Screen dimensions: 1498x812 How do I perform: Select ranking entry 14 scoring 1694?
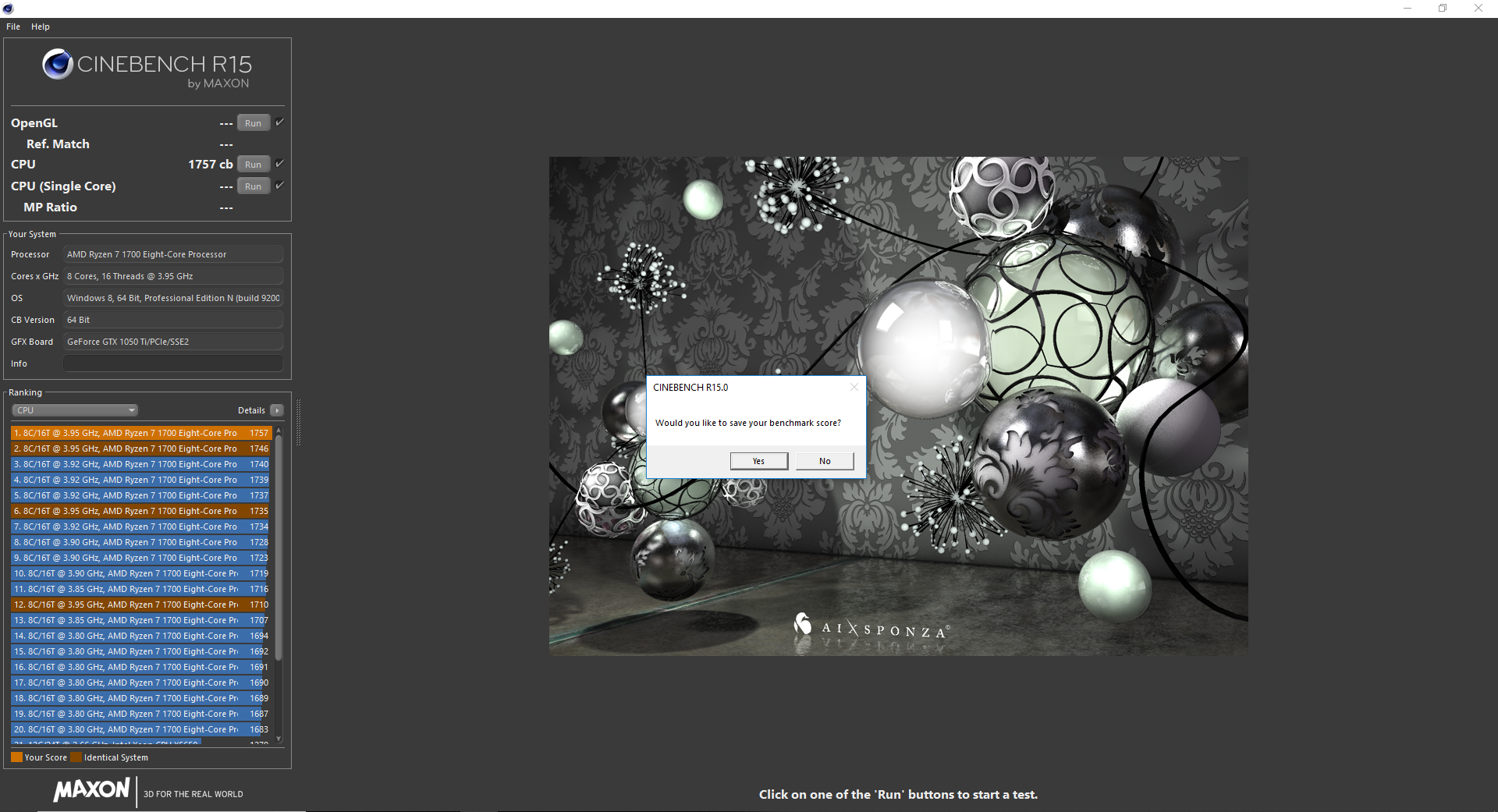pos(140,636)
